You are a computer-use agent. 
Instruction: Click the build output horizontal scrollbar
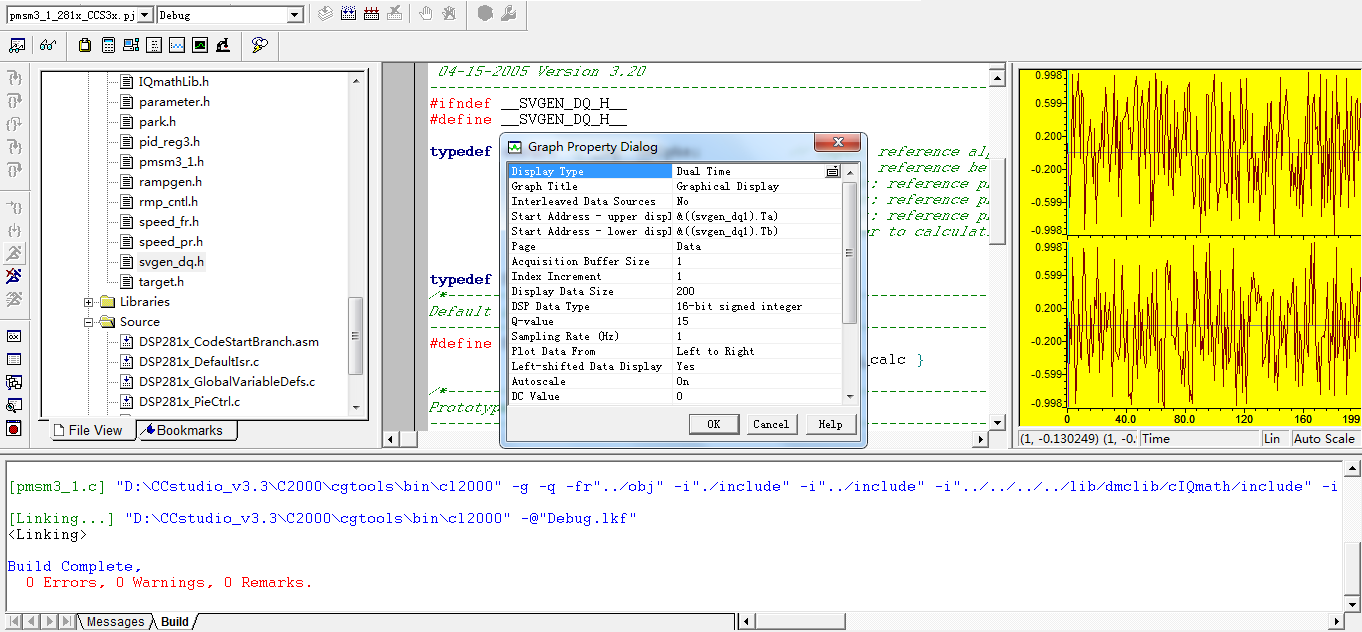(x=1040, y=622)
